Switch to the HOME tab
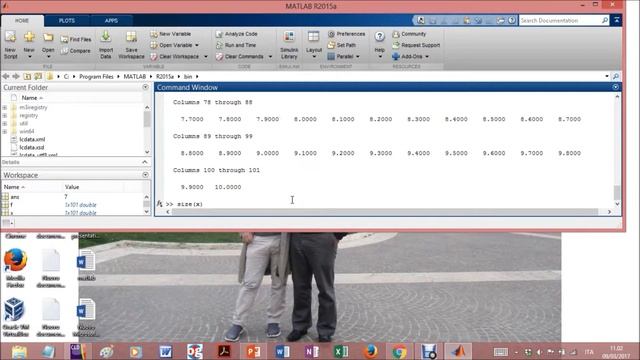Image resolution: width=640 pixels, height=360 pixels. point(22,20)
